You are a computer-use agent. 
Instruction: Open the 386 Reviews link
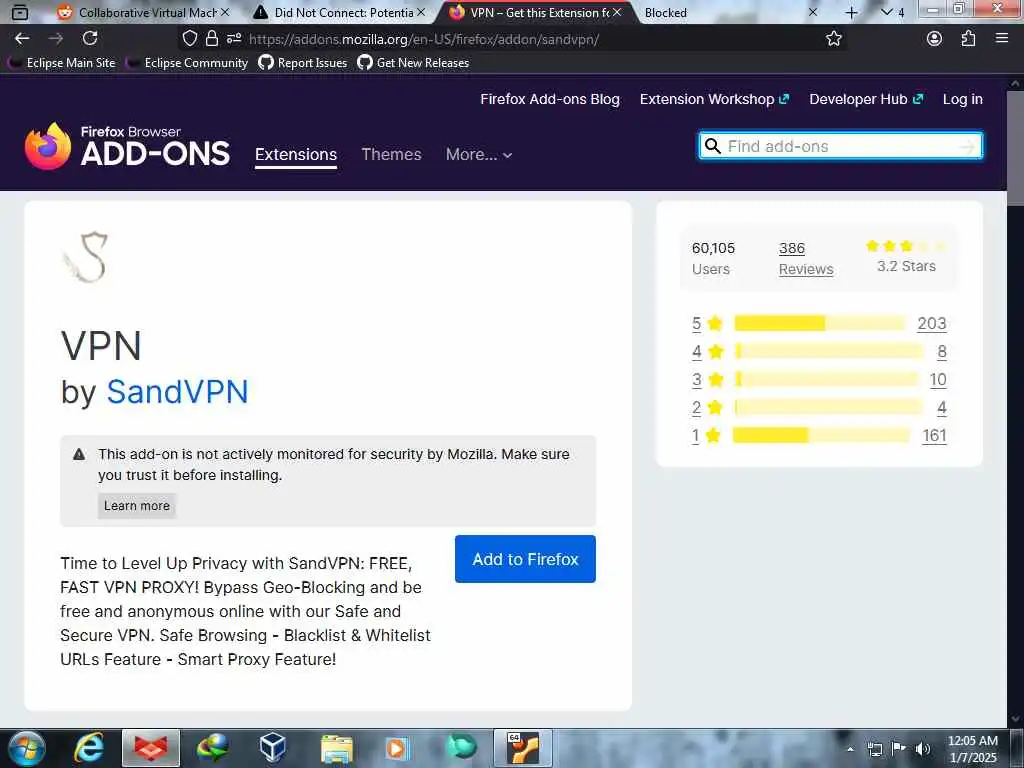pyautogui.click(x=806, y=259)
